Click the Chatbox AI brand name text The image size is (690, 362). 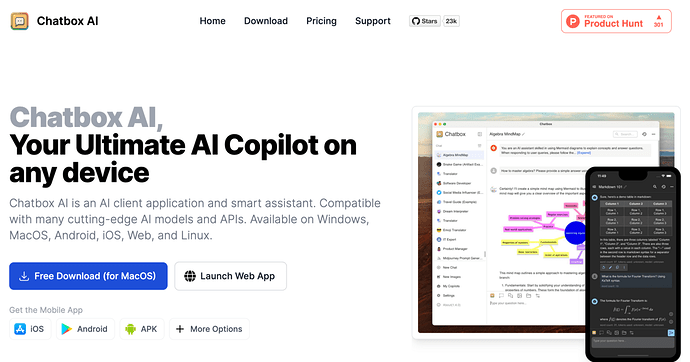[x=67, y=21]
